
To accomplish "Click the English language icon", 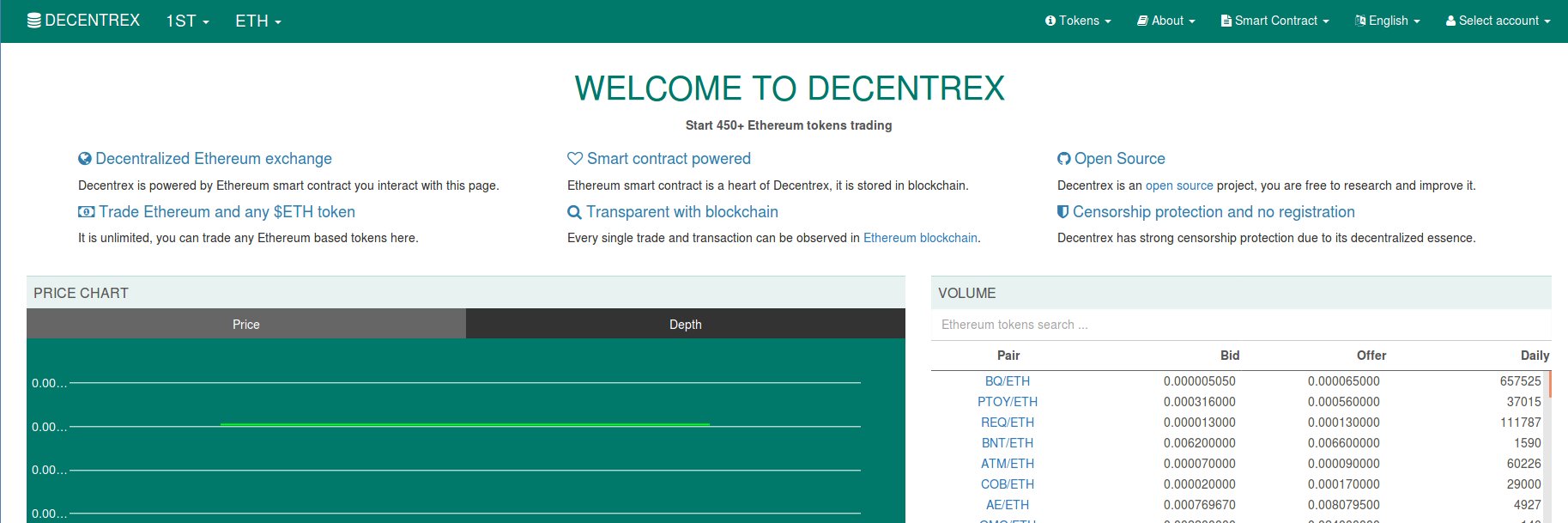I will [1360, 21].
